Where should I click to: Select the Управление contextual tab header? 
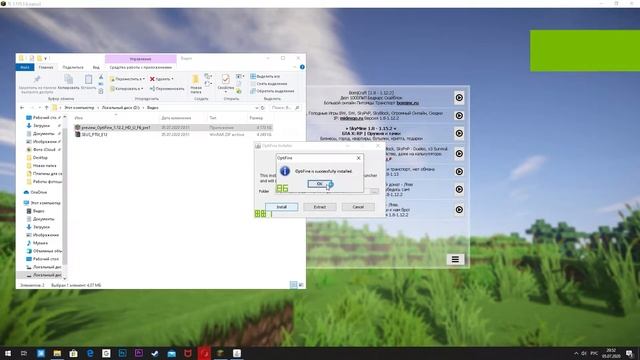click(x=140, y=59)
